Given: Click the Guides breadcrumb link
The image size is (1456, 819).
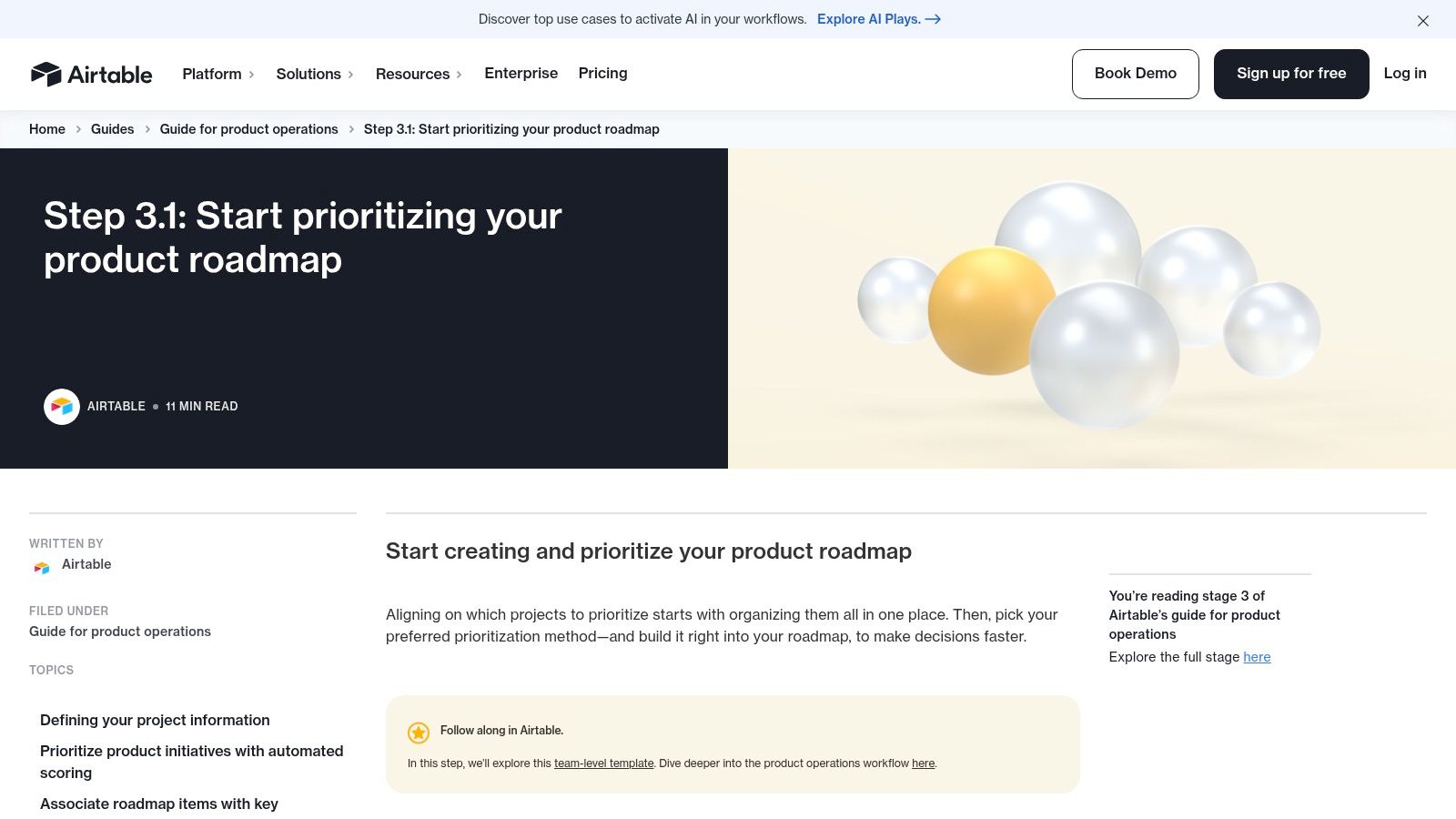Looking at the screenshot, I should [112, 129].
